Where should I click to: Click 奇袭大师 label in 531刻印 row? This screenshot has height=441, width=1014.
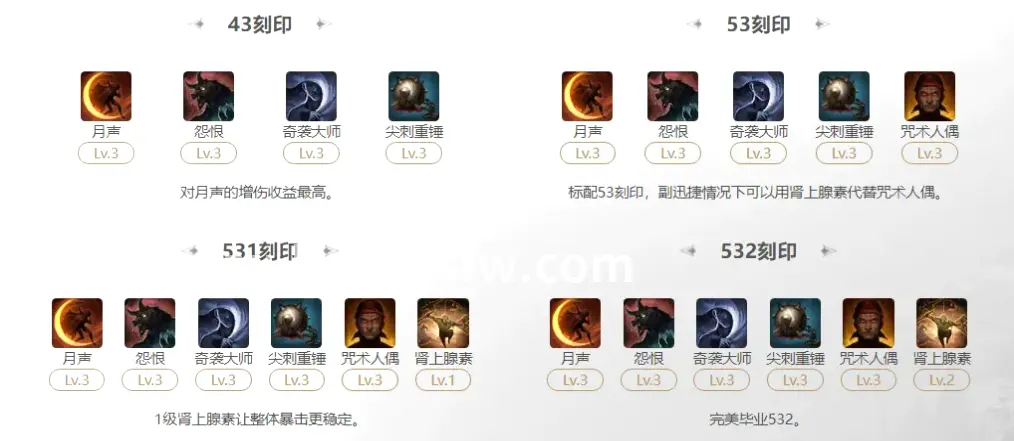coord(223,358)
